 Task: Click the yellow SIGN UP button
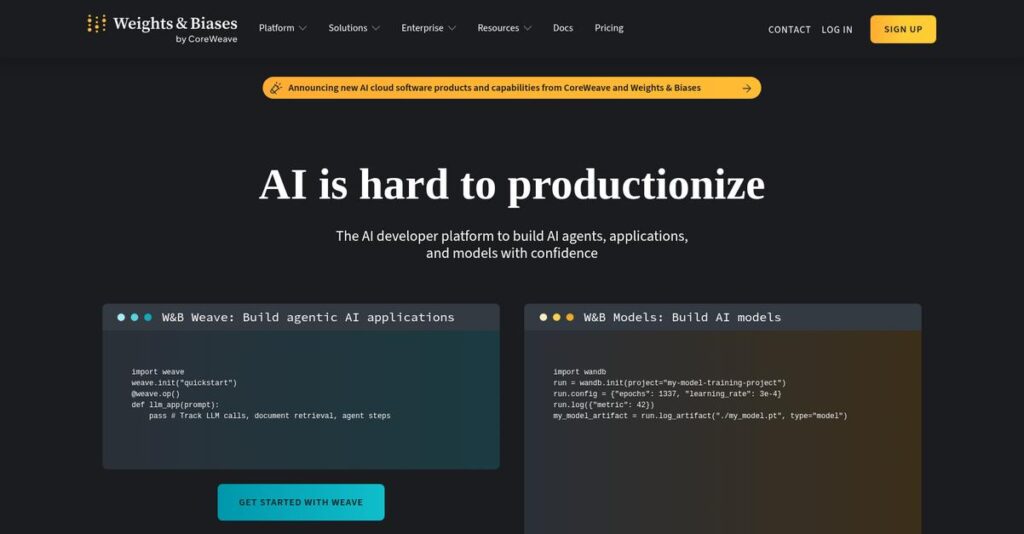point(903,29)
